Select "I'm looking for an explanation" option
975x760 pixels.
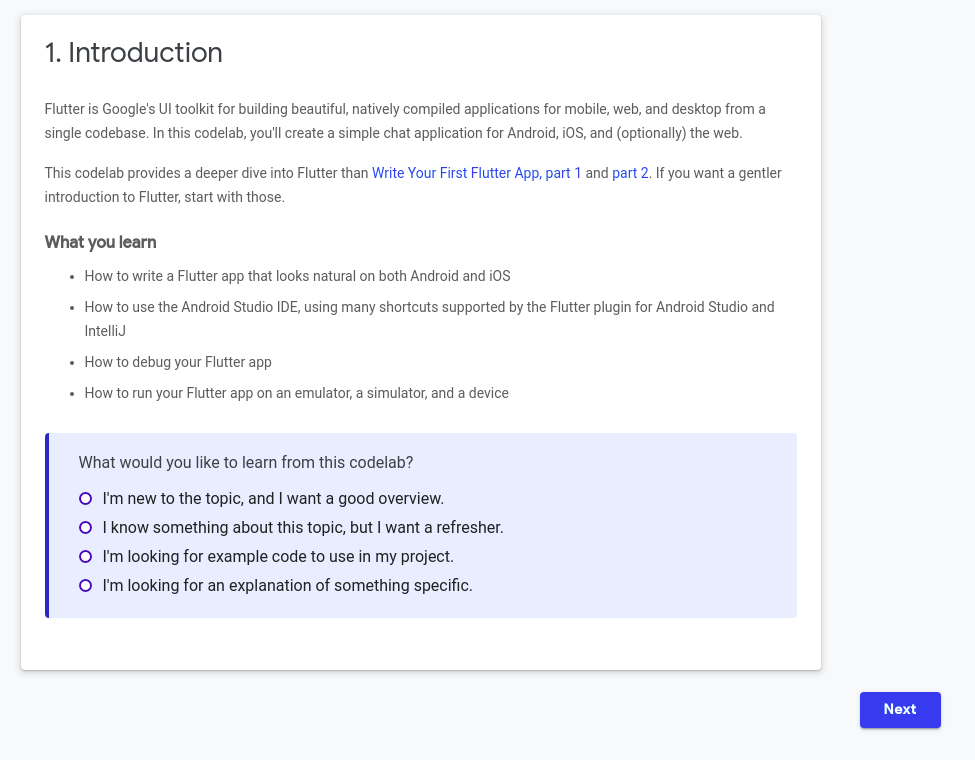pyautogui.click(x=85, y=585)
